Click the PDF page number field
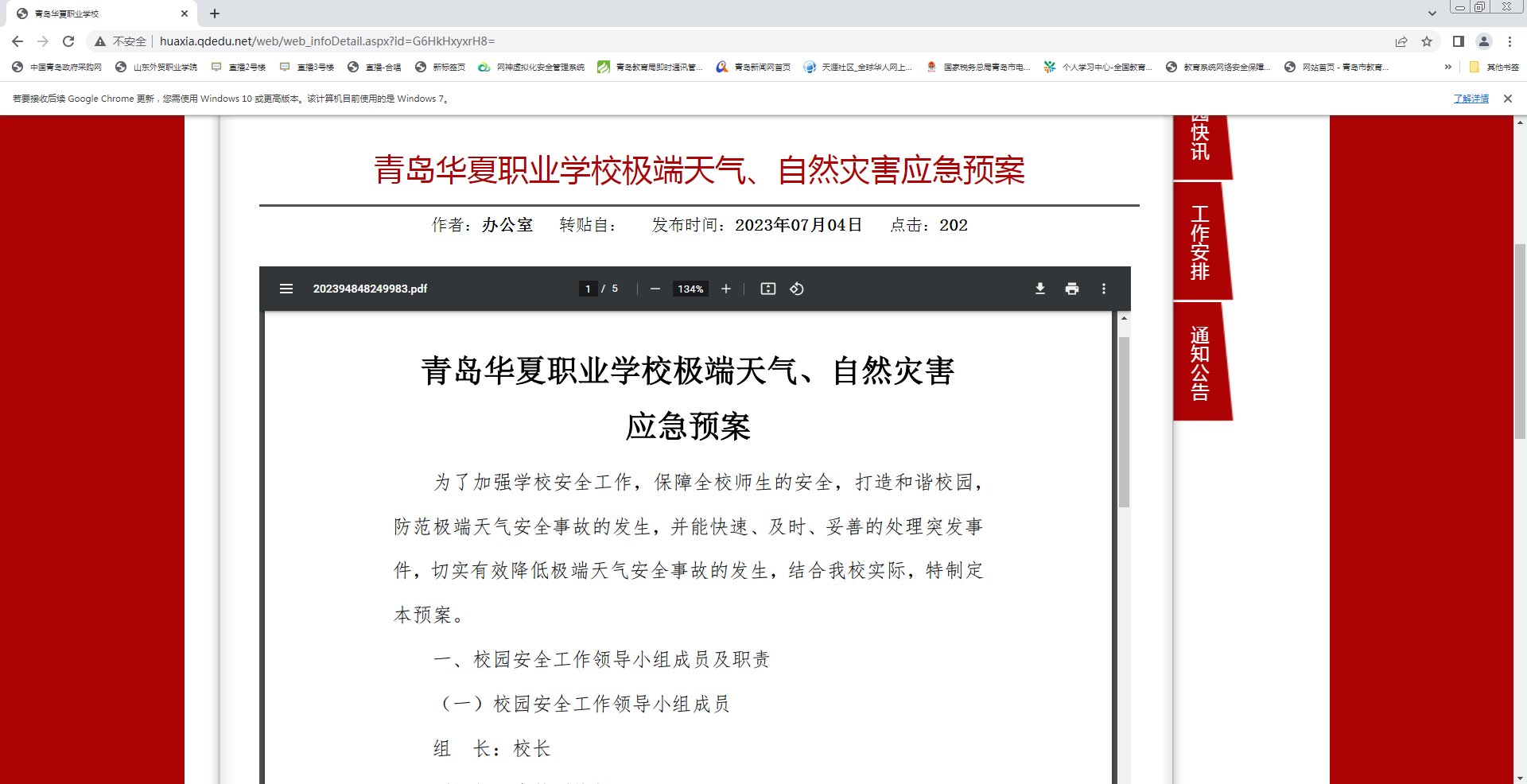This screenshot has width=1527, height=784. click(x=588, y=289)
